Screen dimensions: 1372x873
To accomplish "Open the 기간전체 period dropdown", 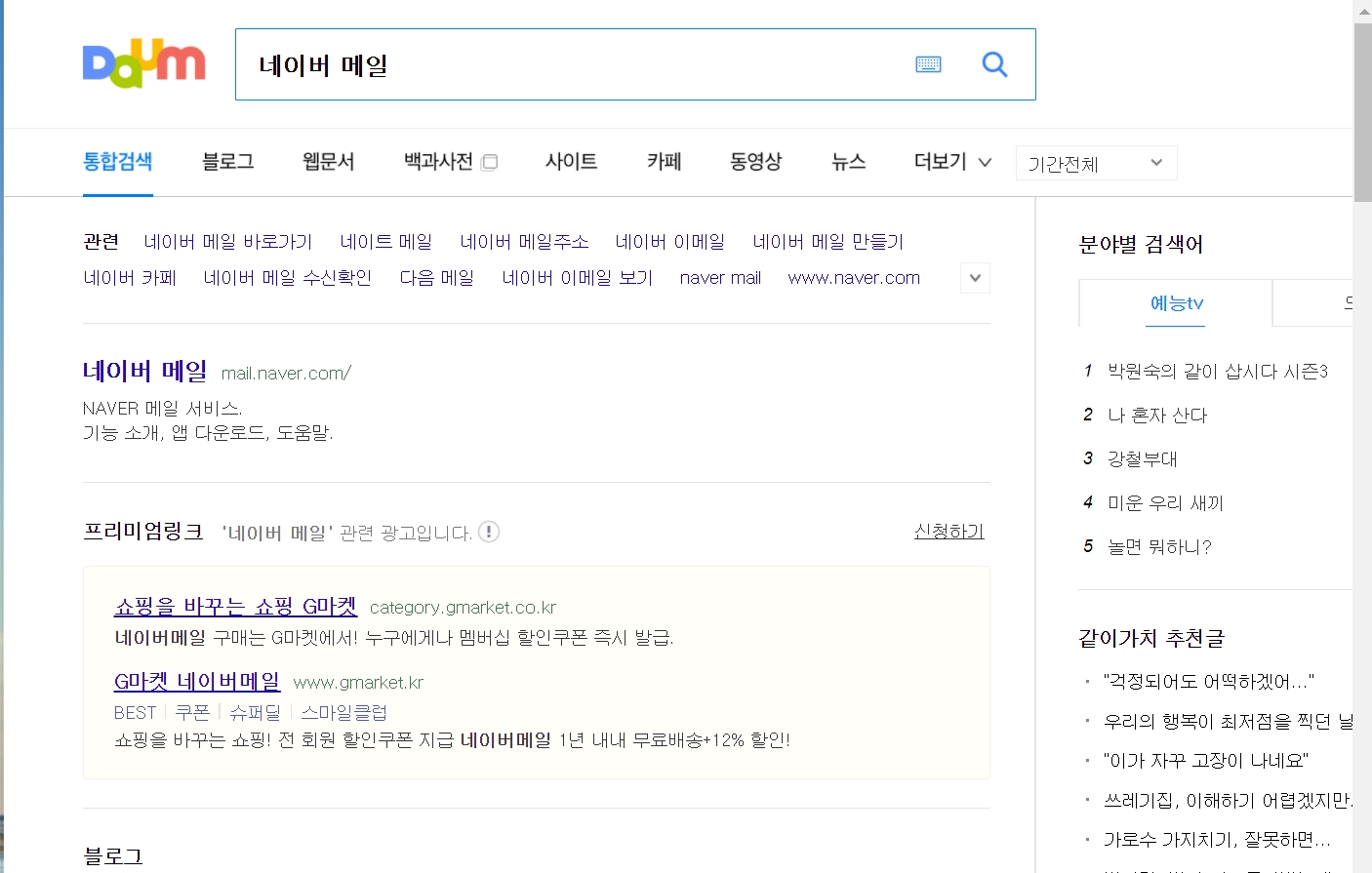I will (x=1096, y=163).
